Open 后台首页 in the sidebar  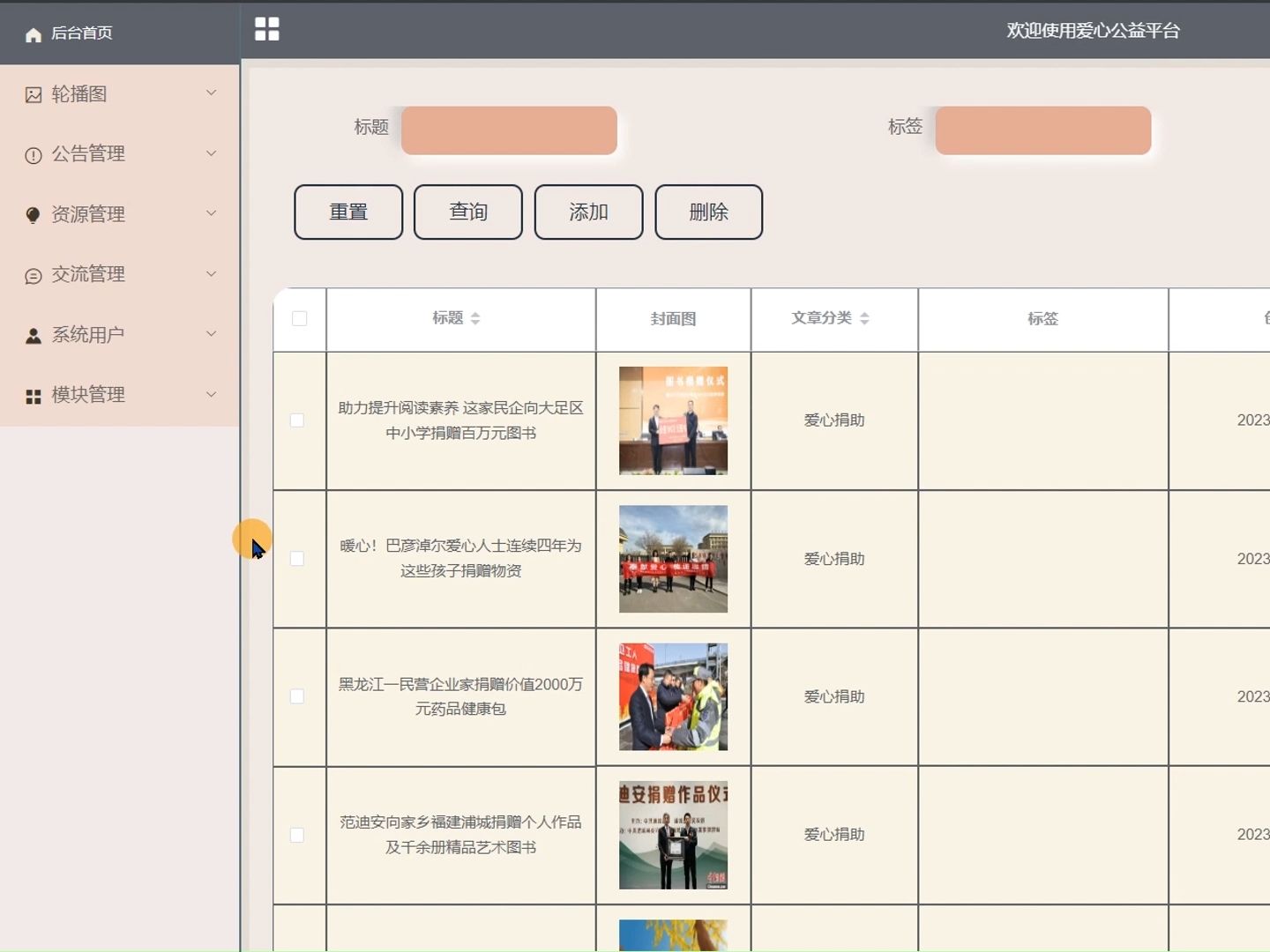pos(119,33)
